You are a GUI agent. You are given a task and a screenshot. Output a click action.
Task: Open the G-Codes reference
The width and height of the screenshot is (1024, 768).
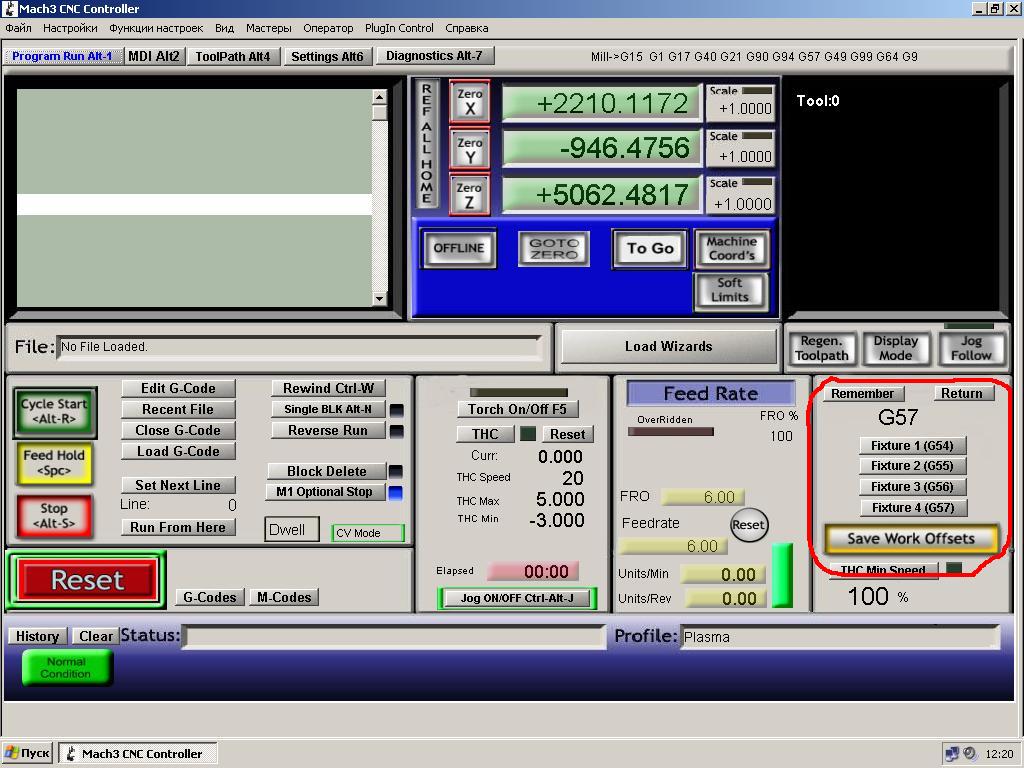210,597
